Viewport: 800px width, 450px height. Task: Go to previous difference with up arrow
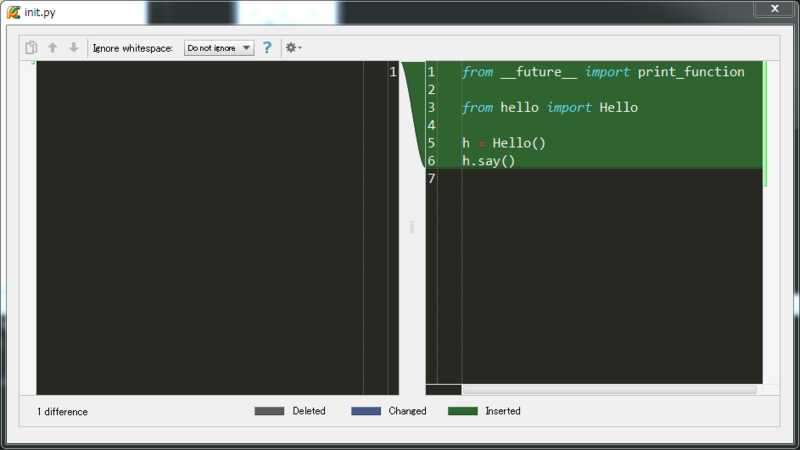[x=53, y=47]
